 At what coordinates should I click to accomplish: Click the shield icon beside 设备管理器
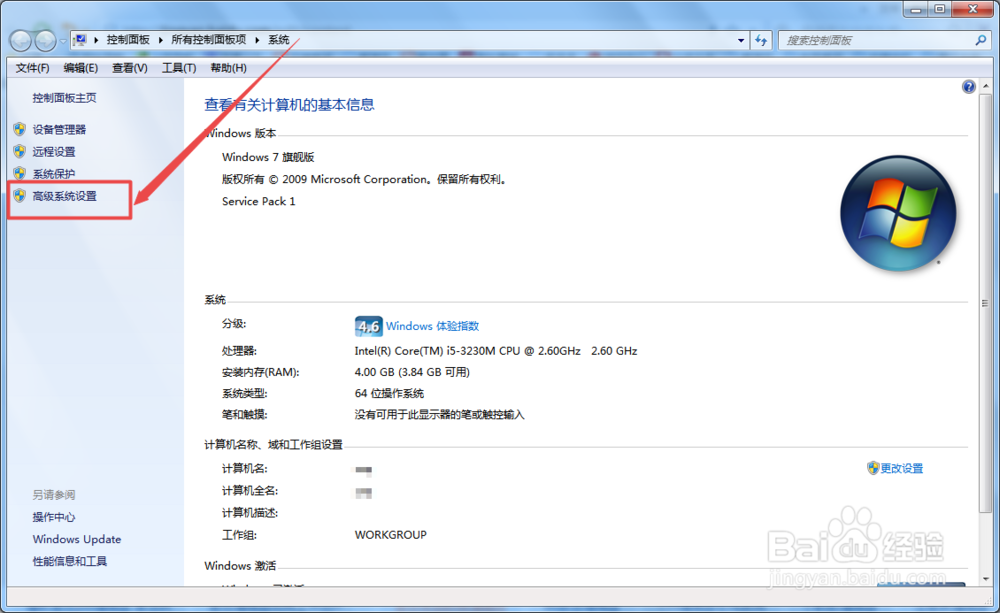point(21,129)
